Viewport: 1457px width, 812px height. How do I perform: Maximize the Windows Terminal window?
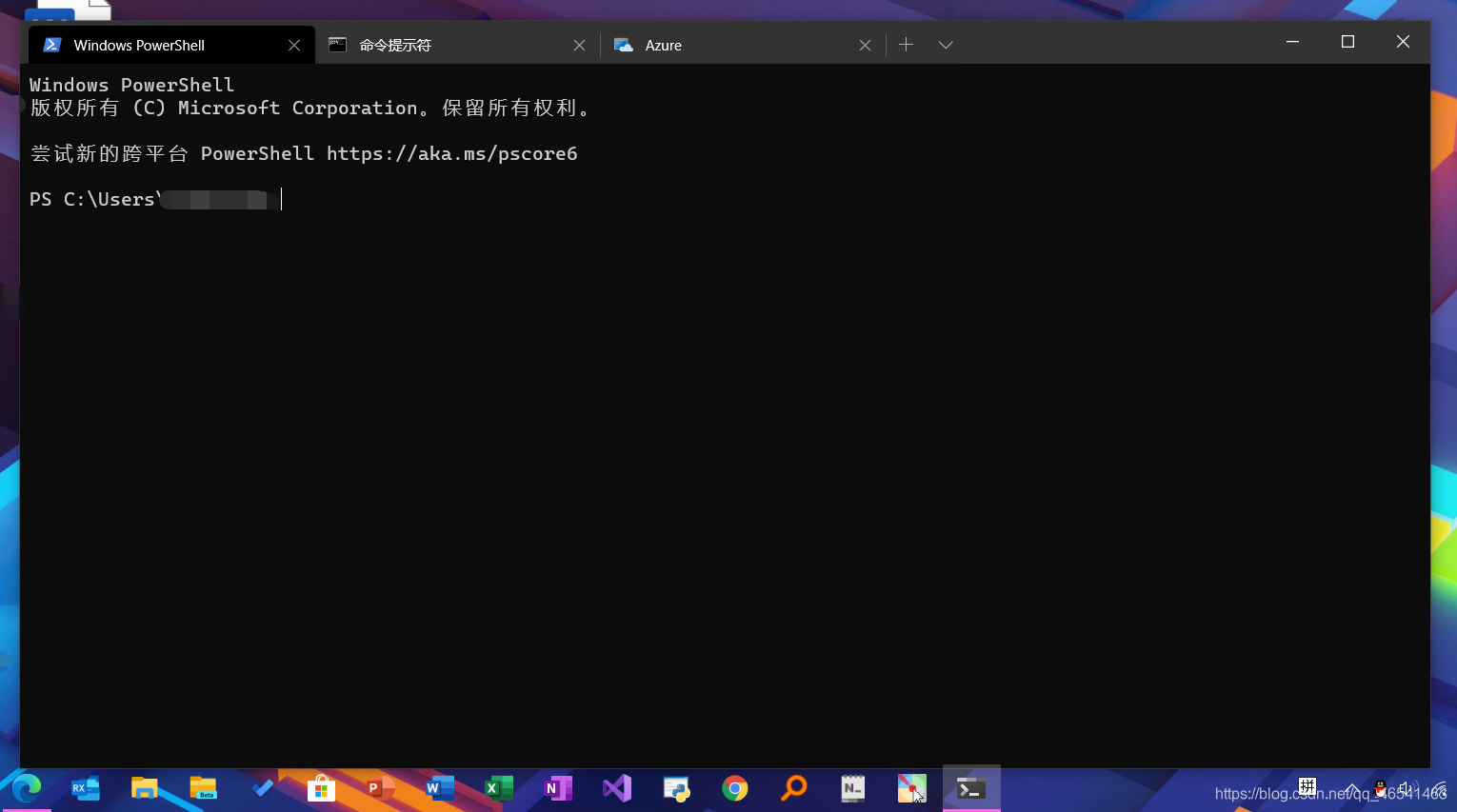pos(1347,42)
